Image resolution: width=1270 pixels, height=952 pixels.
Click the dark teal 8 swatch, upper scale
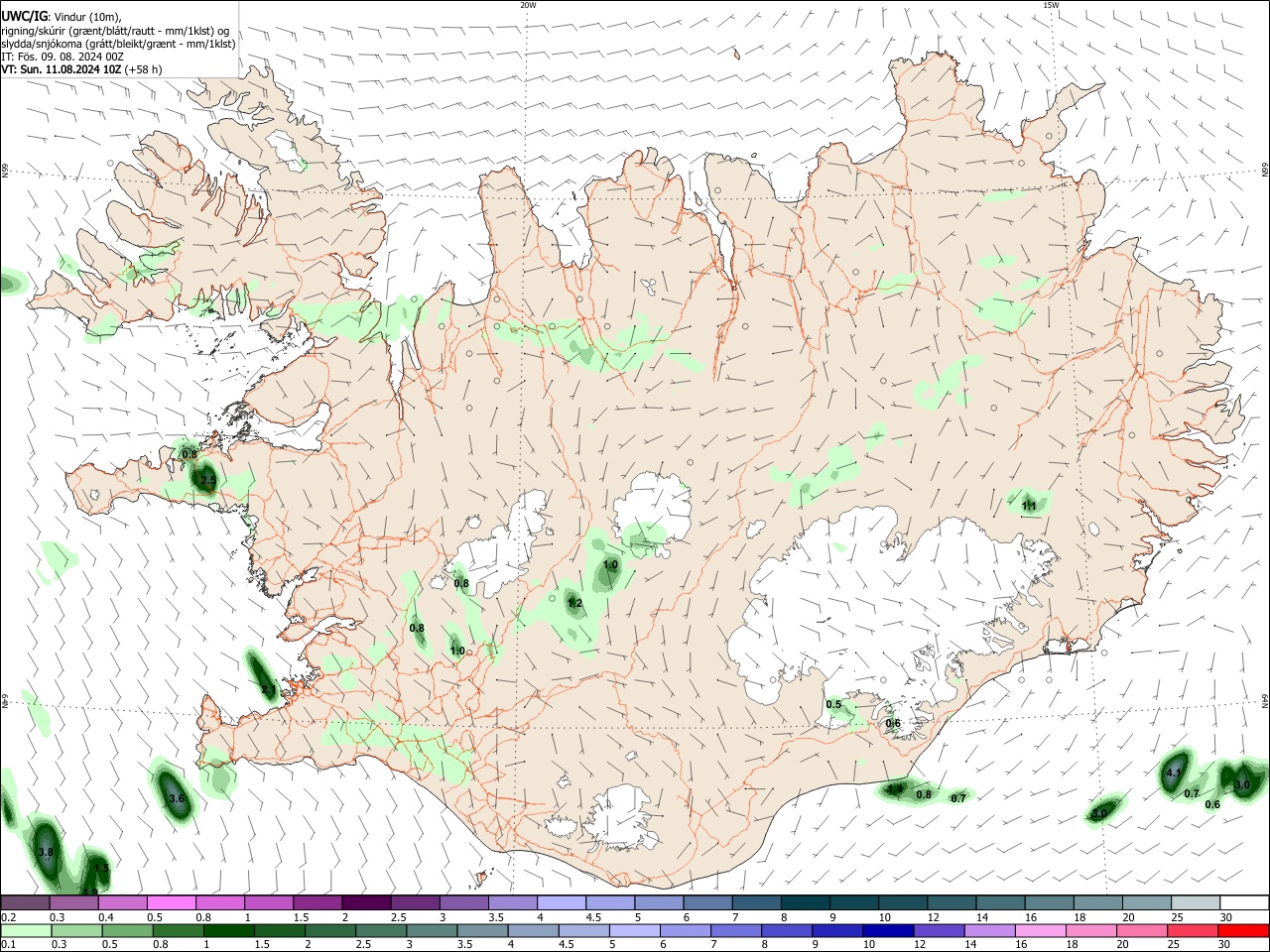pyautogui.click(x=805, y=902)
